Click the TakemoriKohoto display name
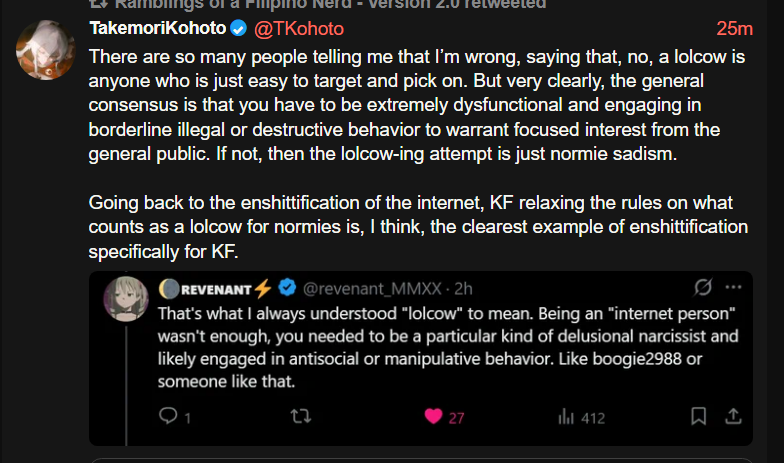The image size is (784, 463). [x=158, y=28]
